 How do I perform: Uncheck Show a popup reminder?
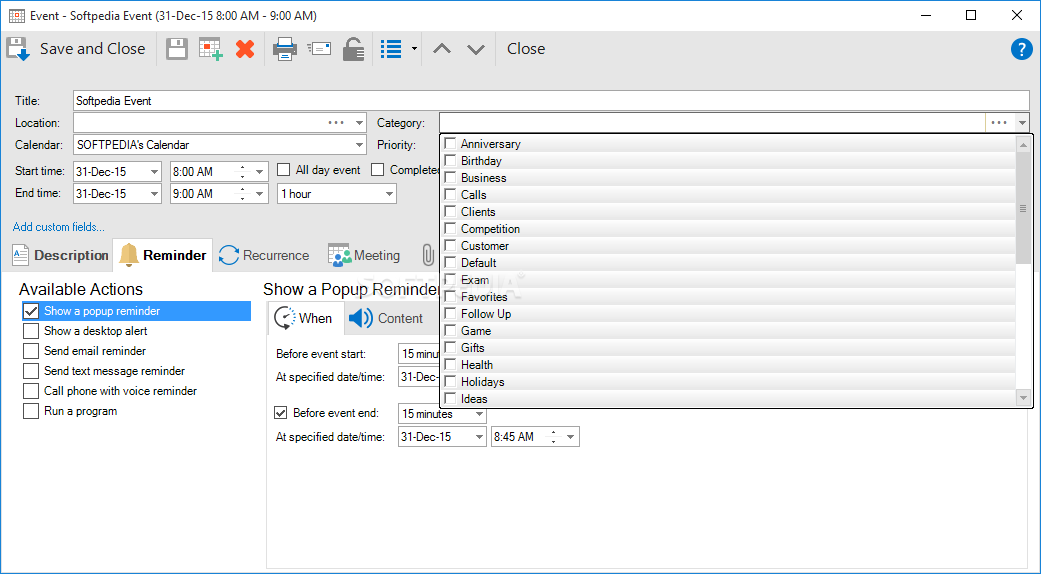point(31,311)
